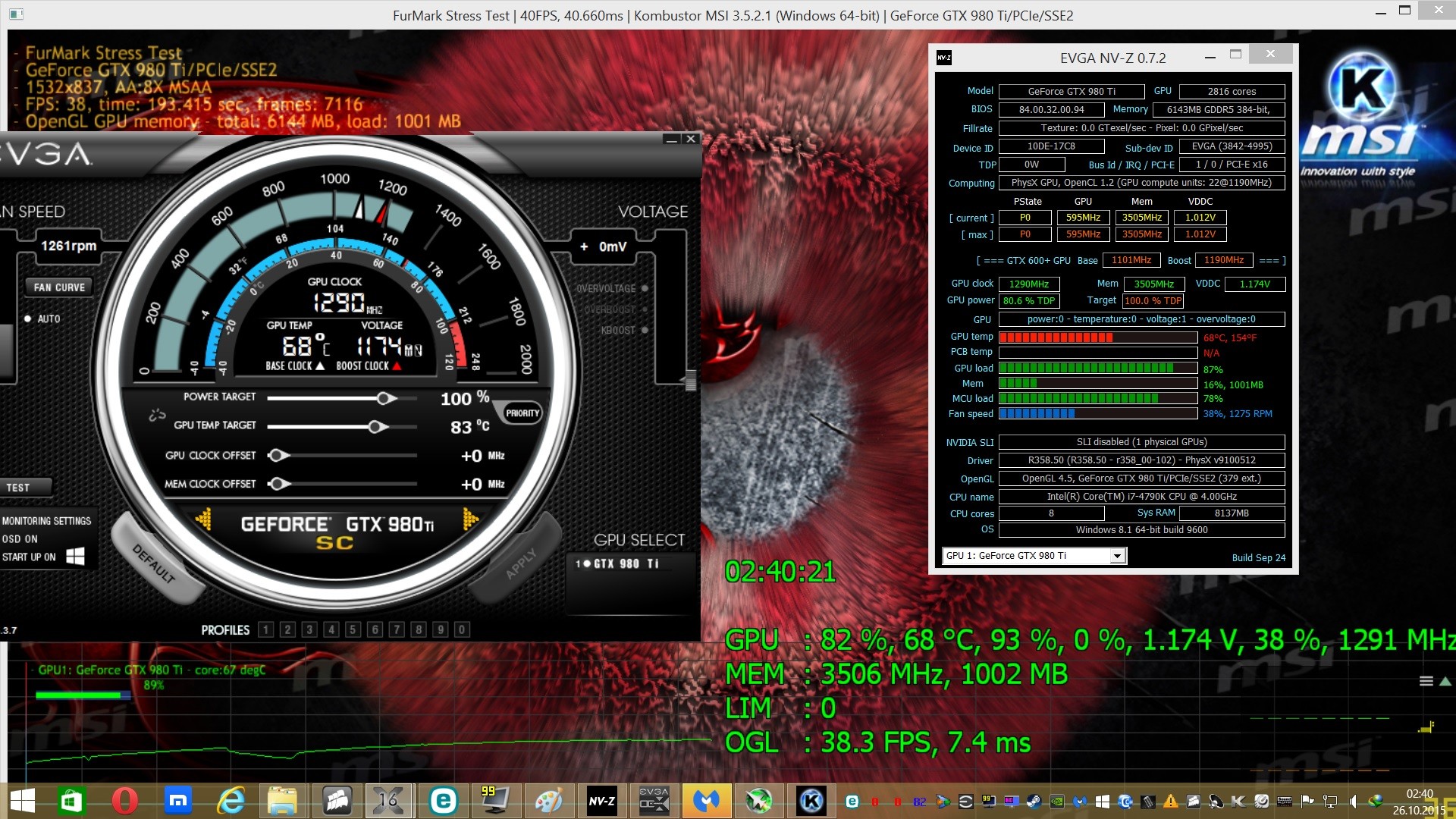The width and height of the screenshot is (1456, 819).
Task: Toggle OVERVOLTAGE option
Action: (645, 288)
